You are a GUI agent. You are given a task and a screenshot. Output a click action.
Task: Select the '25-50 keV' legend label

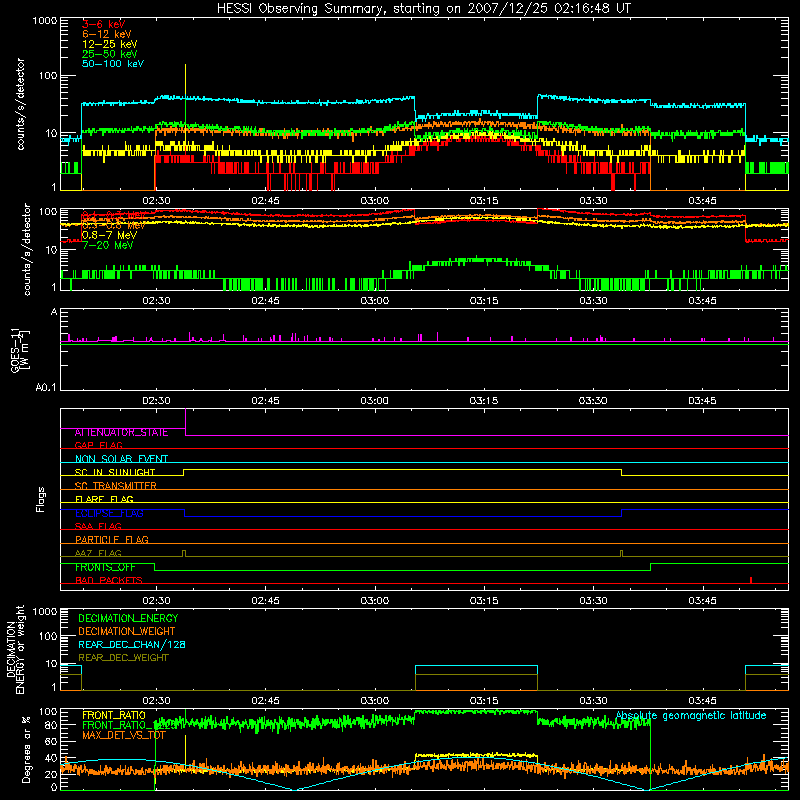(x=110, y=54)
